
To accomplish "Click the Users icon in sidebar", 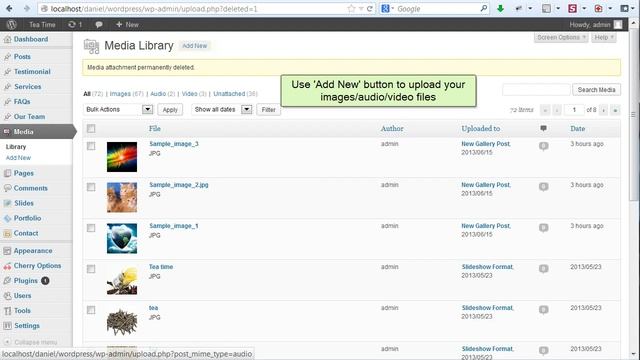I will (7, 296).
